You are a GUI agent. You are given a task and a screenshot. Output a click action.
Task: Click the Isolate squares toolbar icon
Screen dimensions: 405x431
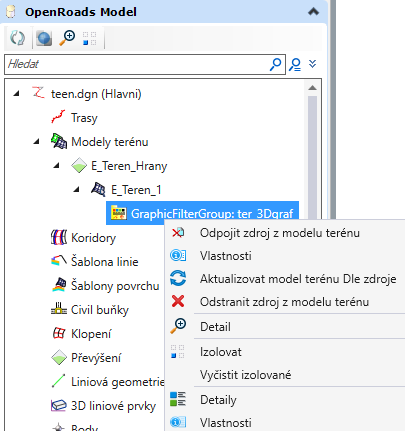tap(89, 38)
